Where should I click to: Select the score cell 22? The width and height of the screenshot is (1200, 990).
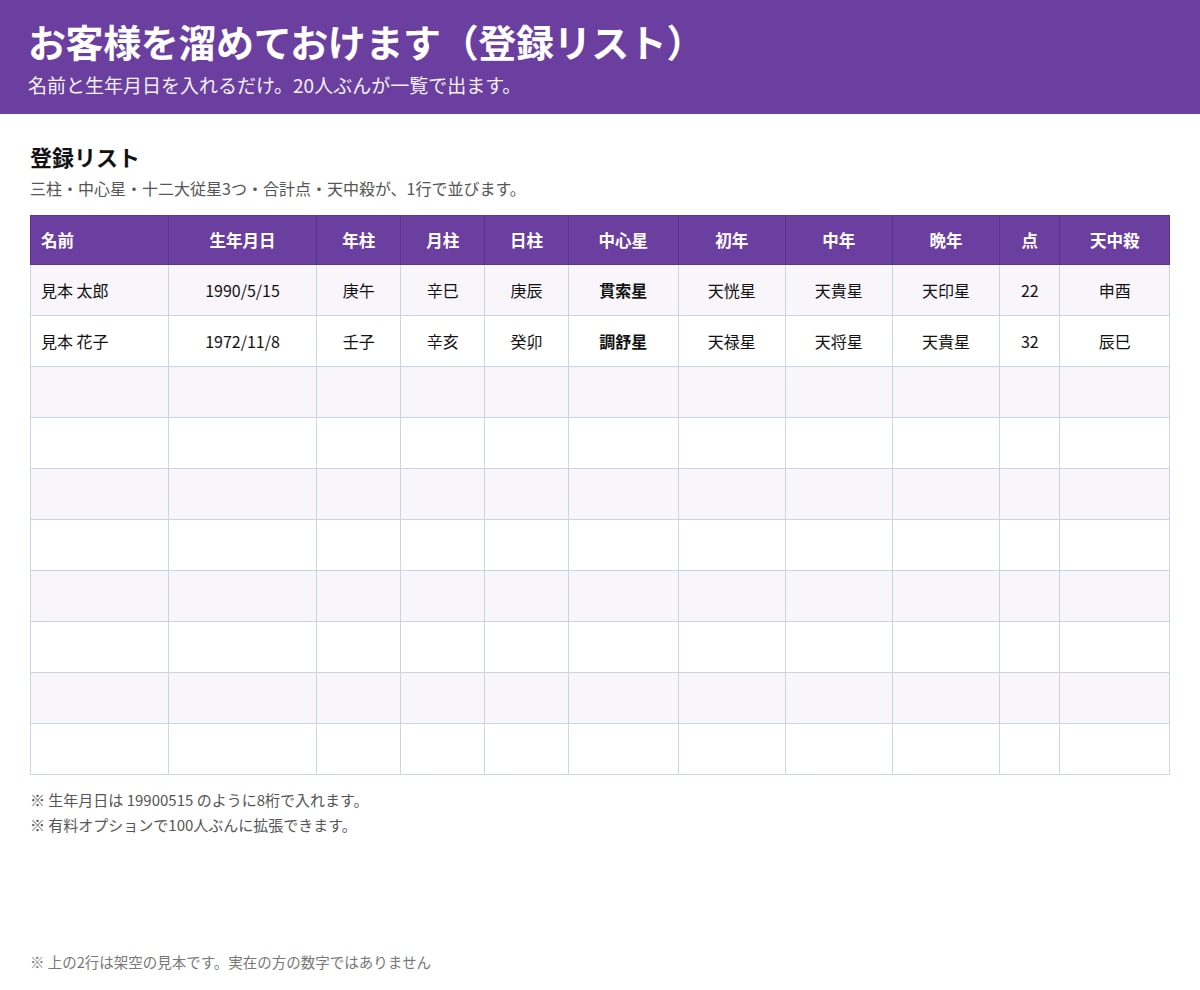coord(1029,291)
